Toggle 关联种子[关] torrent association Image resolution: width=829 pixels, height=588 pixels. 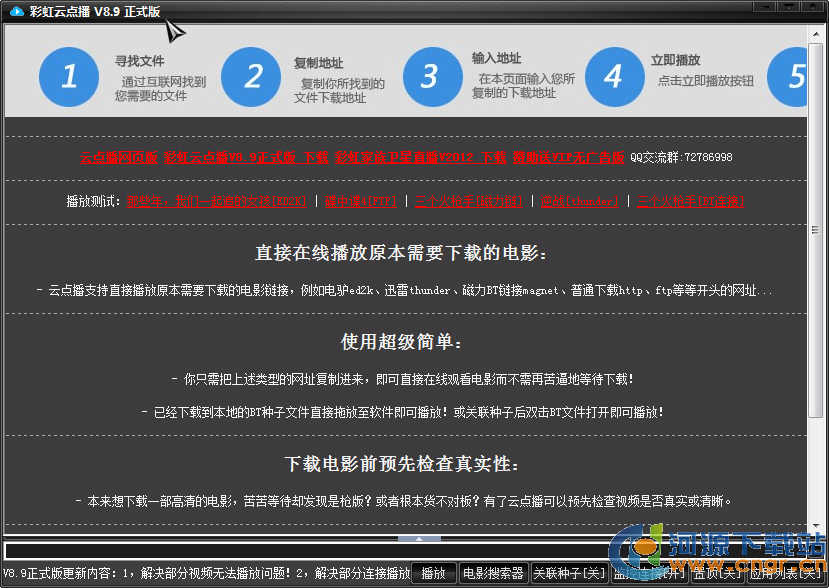tap(569, 573)
